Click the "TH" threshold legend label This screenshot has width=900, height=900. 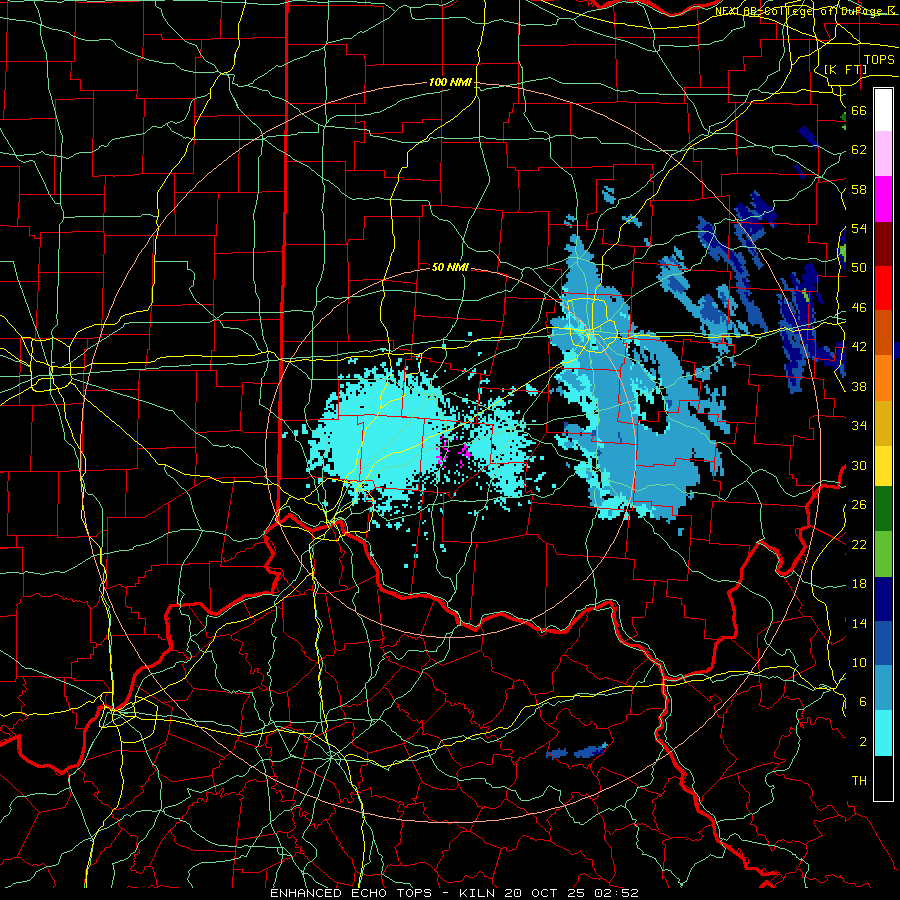coord(859,781)
